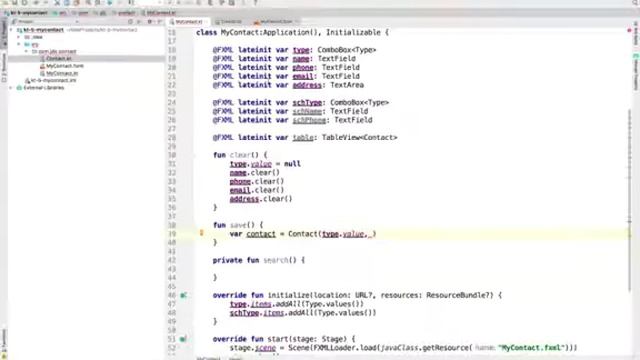Viewport: 640px width, 360px height.
Task: Click 'Initializable' in the class declaration
Action: click(x=353, y=32)
